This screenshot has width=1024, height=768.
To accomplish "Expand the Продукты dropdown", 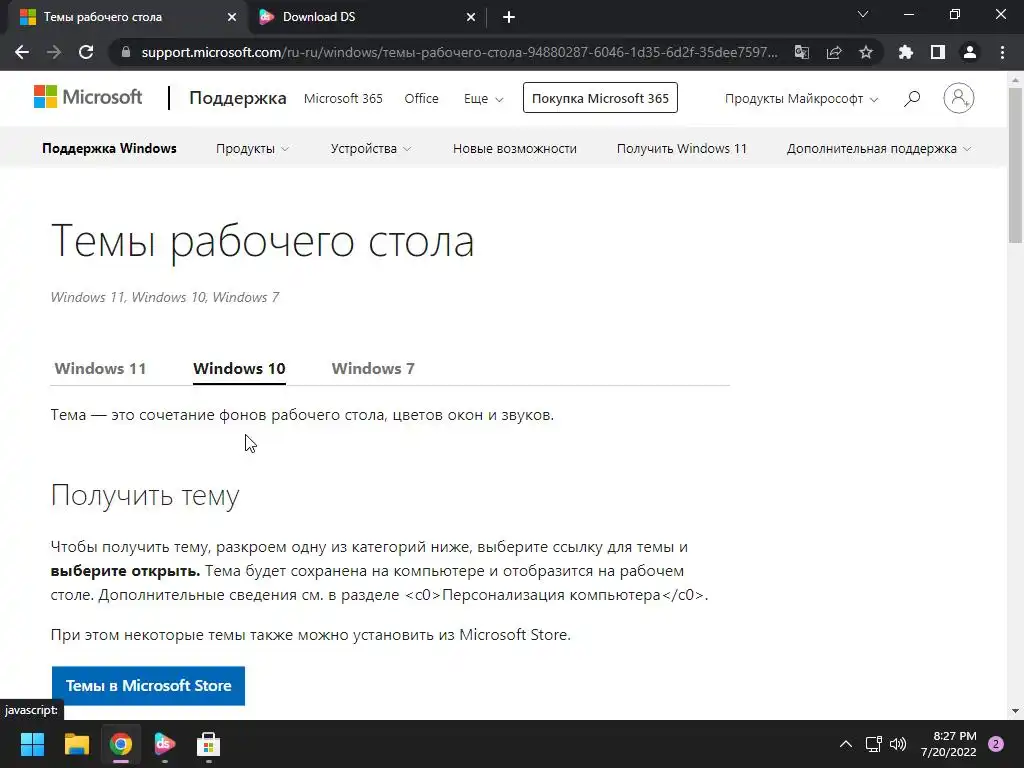I will [252, 149].
